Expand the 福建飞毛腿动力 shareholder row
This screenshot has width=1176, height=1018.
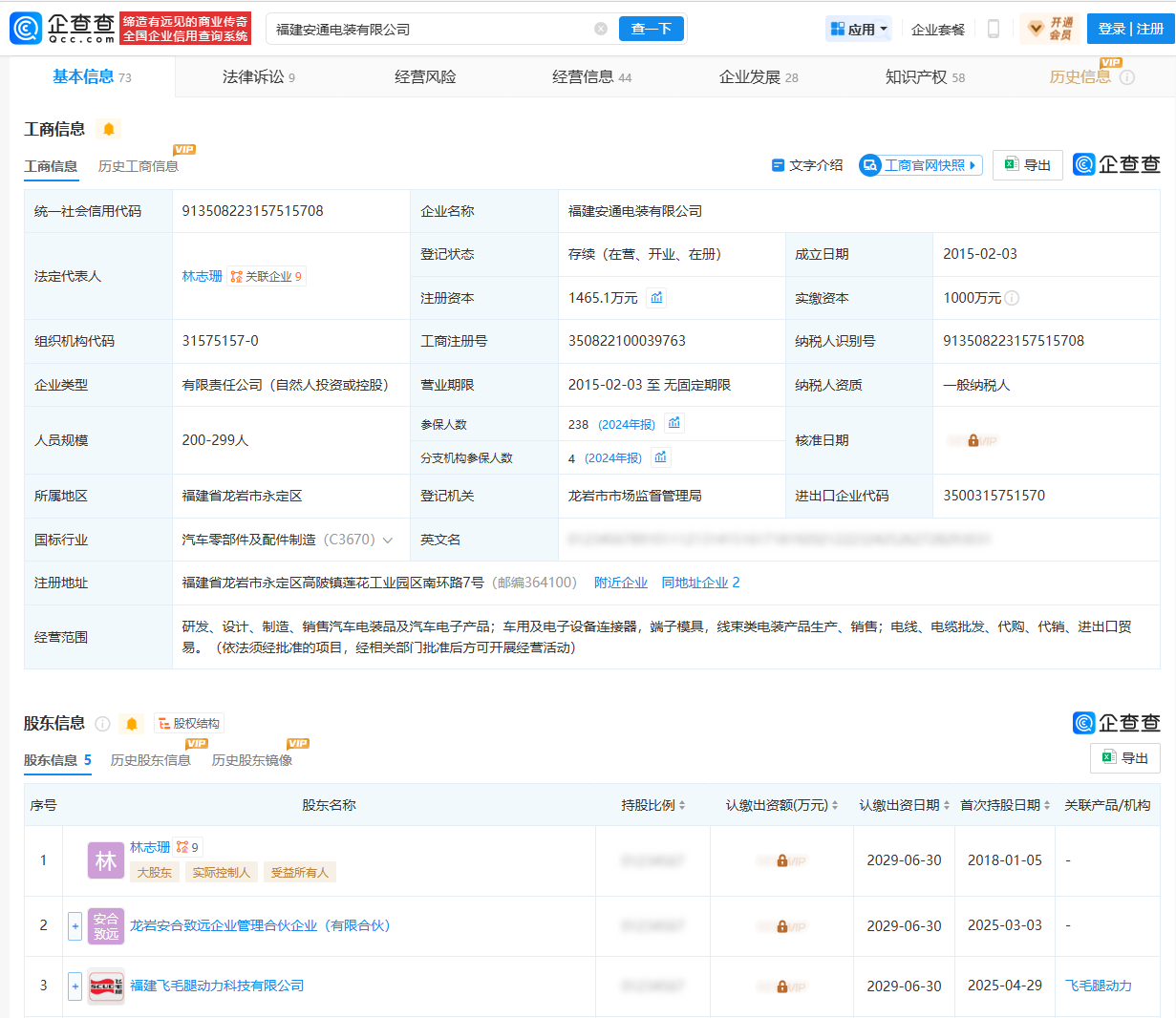tap(75, 986)
